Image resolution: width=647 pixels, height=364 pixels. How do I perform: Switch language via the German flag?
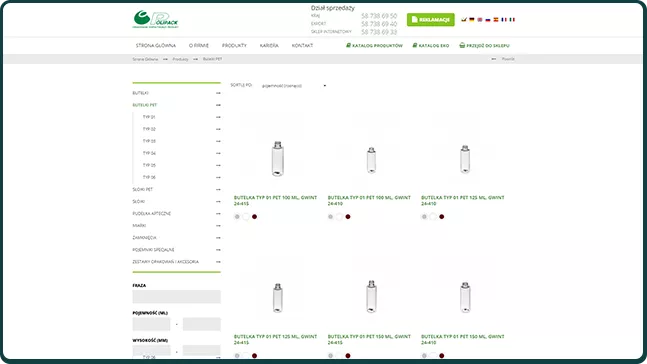(x=472, y=19)
